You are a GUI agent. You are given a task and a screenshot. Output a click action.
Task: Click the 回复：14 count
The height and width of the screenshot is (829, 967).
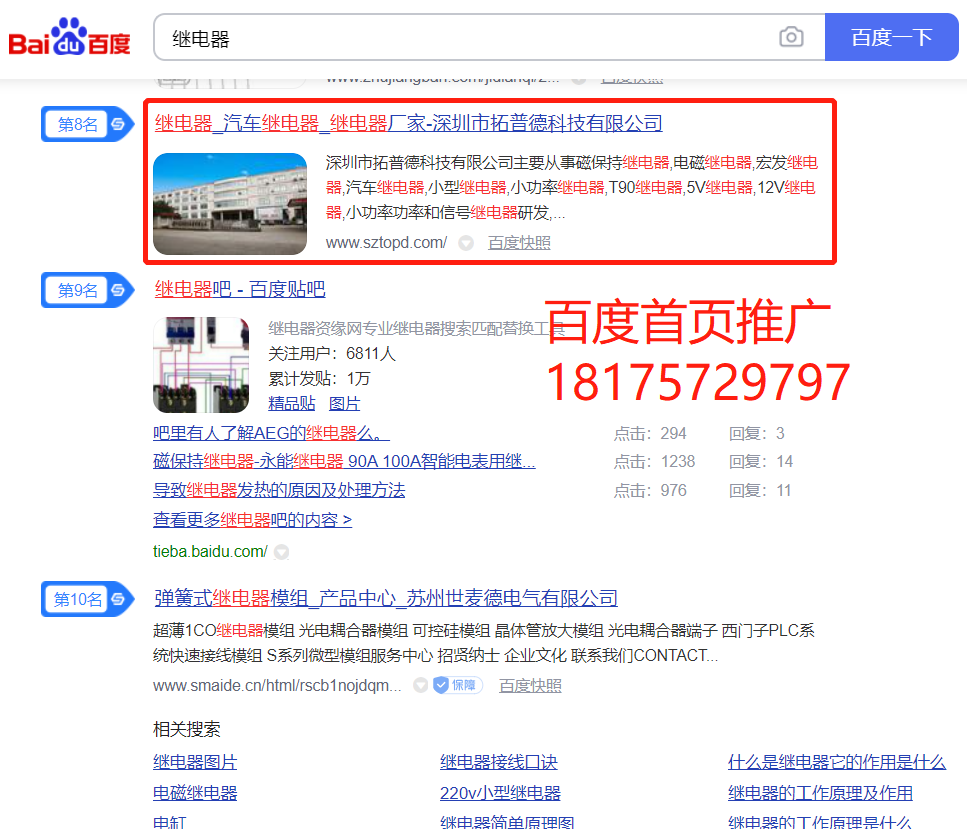point(761,461)
